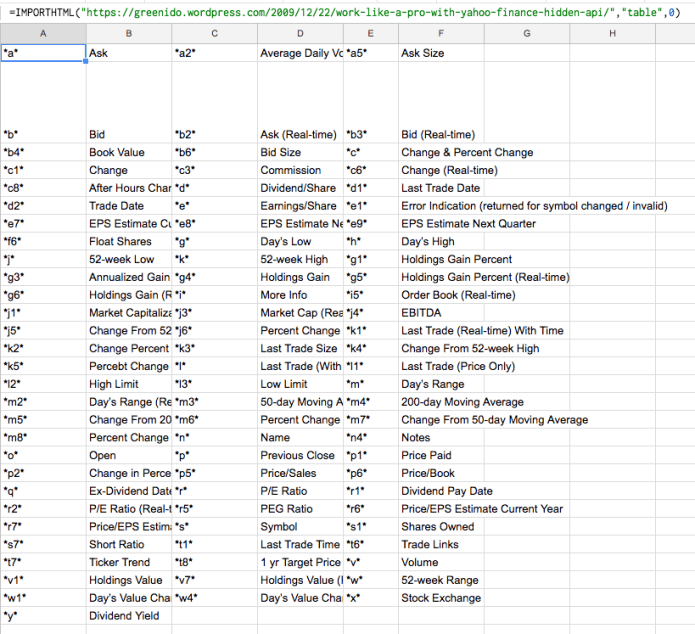Click 'Holdings Gain Percent (Real-time)' cell
This screenshot has height=634, width=695.
(485, 277)
